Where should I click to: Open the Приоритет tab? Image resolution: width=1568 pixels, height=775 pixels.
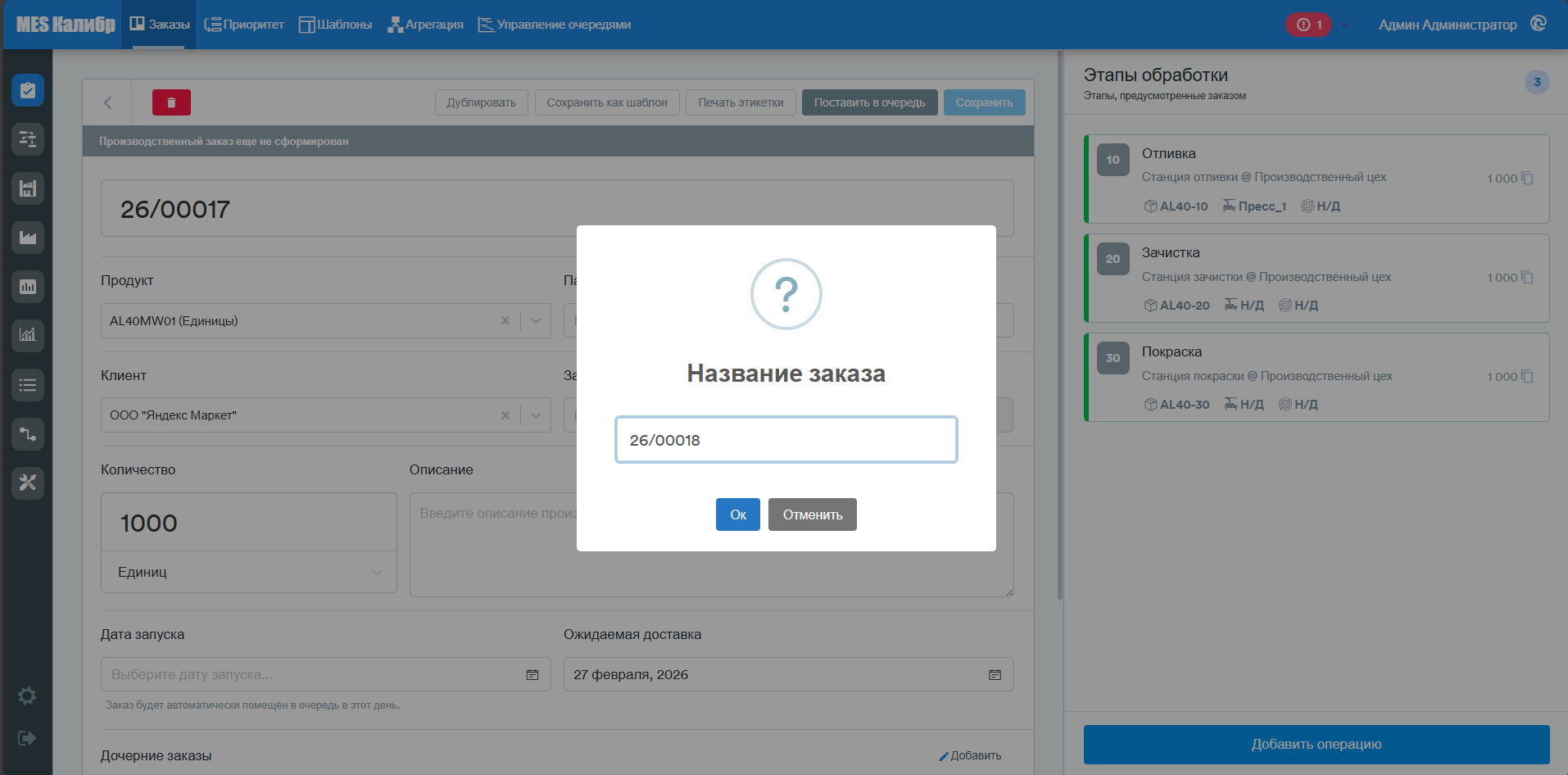pos(243,25)
